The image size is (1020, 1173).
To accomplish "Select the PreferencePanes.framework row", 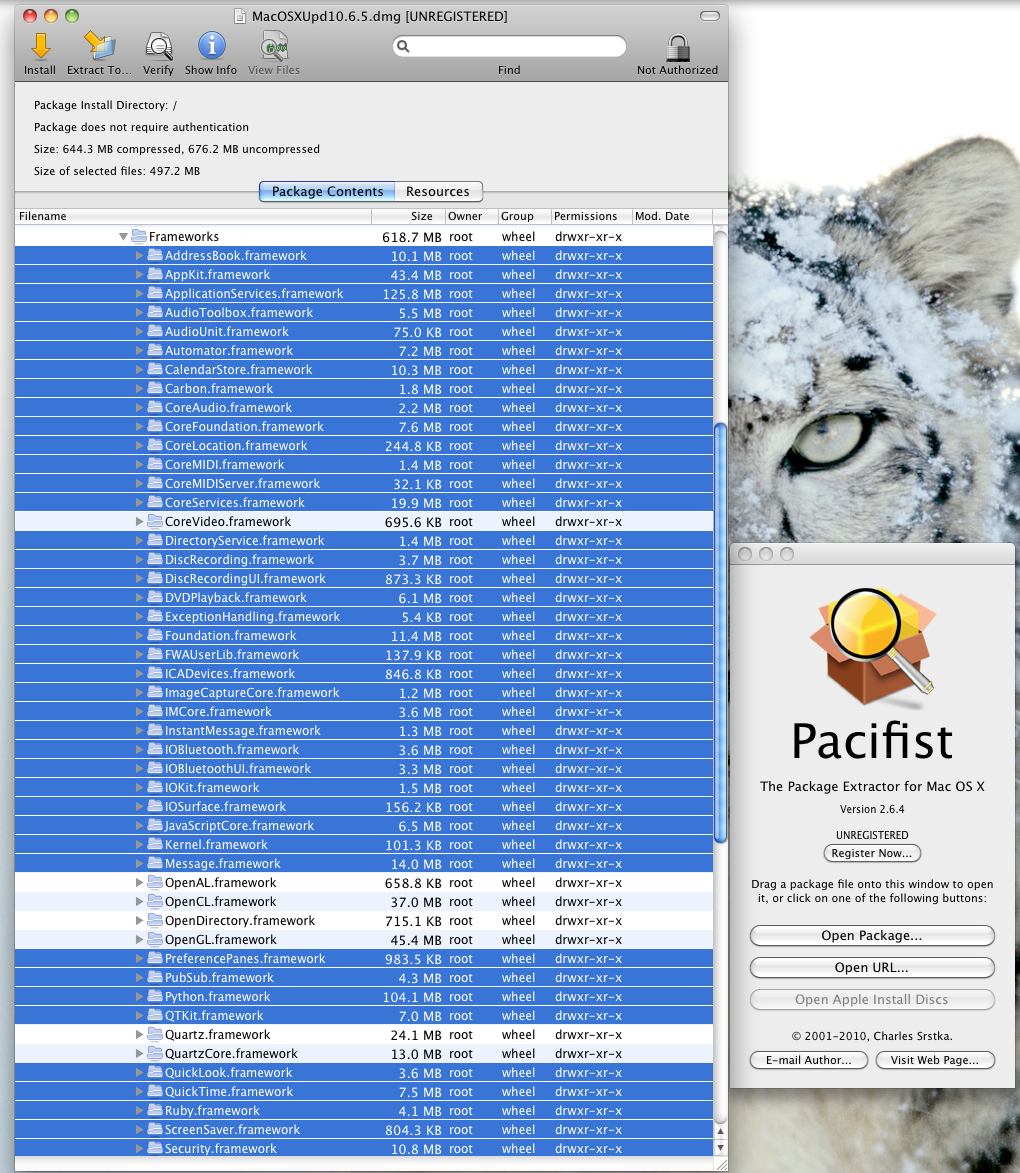I will point(364,958).
